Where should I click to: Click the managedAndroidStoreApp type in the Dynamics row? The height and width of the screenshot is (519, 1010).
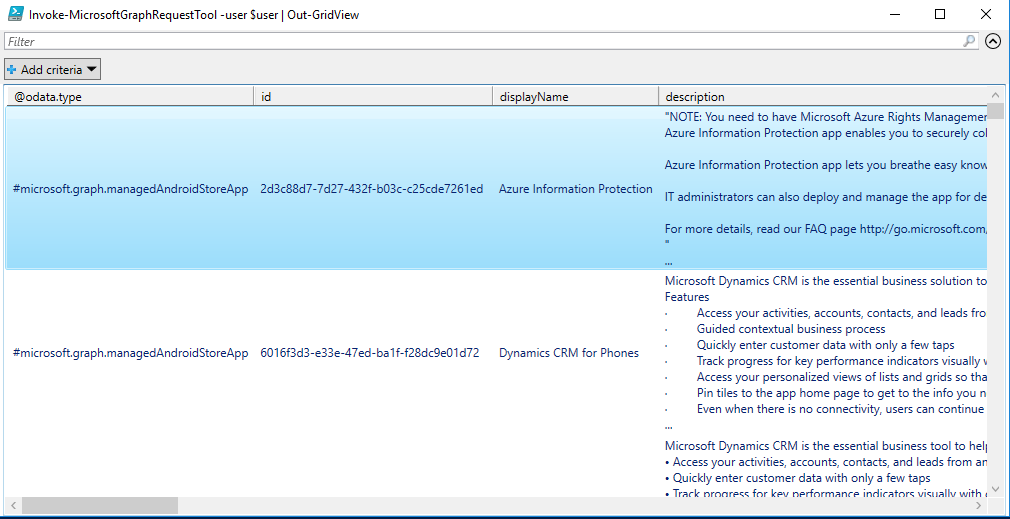pyautogui.click(x=130, y=353)
